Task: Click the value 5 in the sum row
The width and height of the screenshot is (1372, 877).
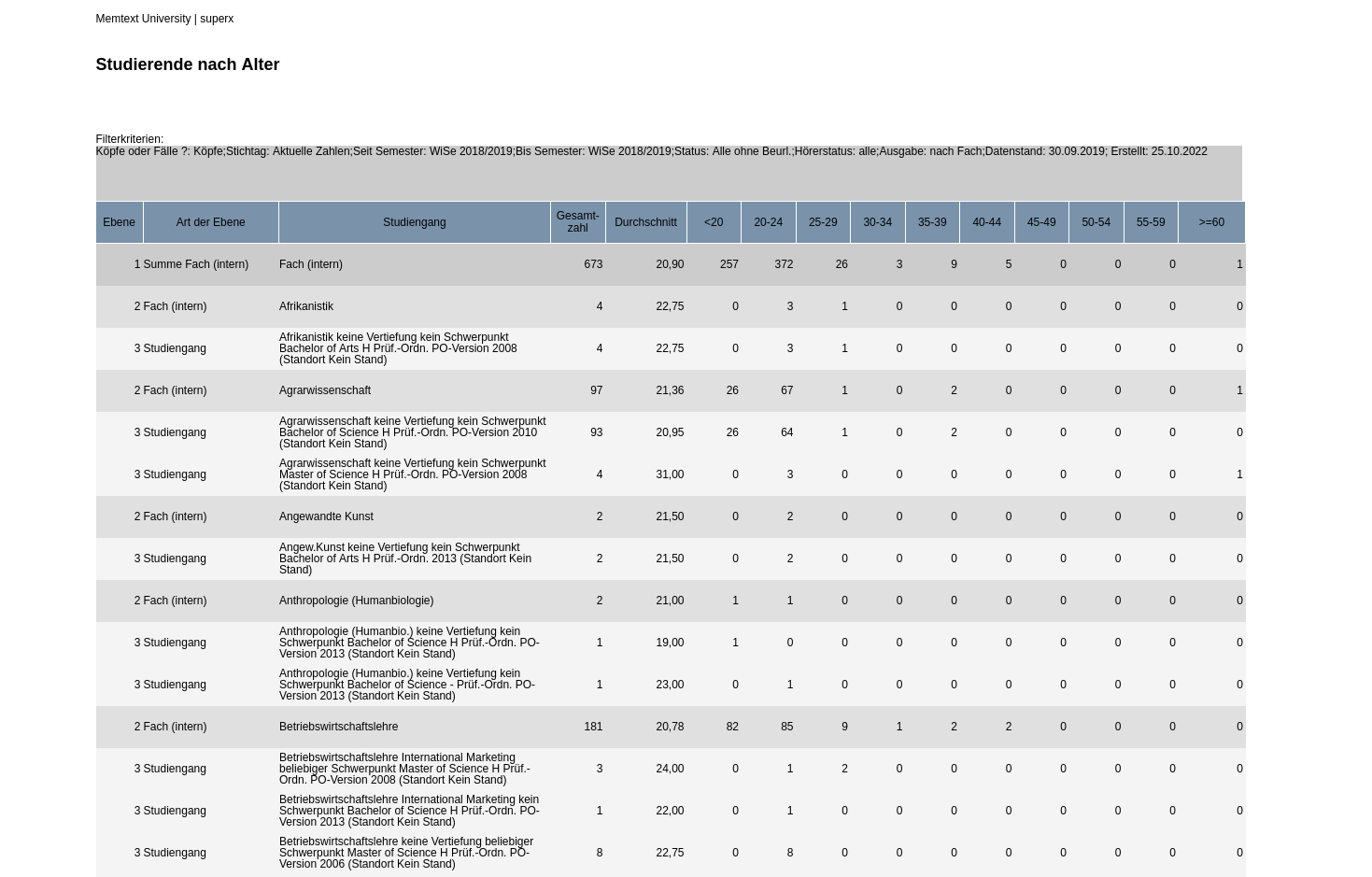Action: pyautogui.click(x=1009, y=264)
